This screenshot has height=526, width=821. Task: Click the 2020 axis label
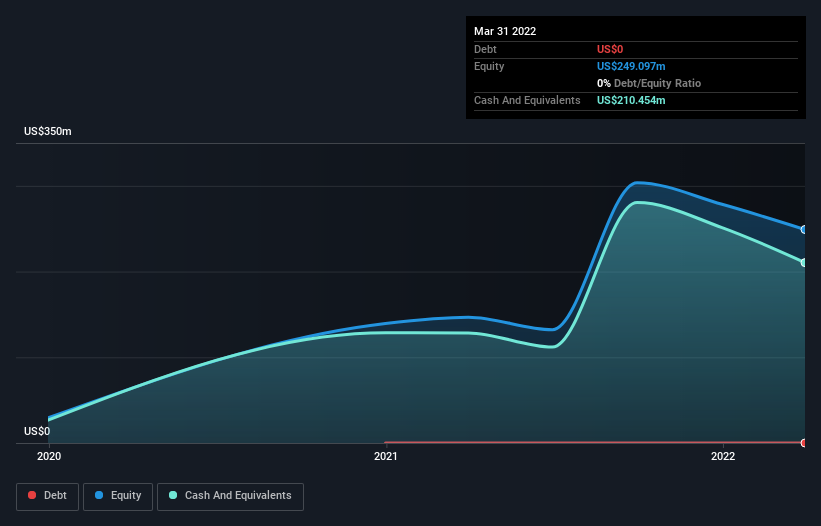pos(49,456)
